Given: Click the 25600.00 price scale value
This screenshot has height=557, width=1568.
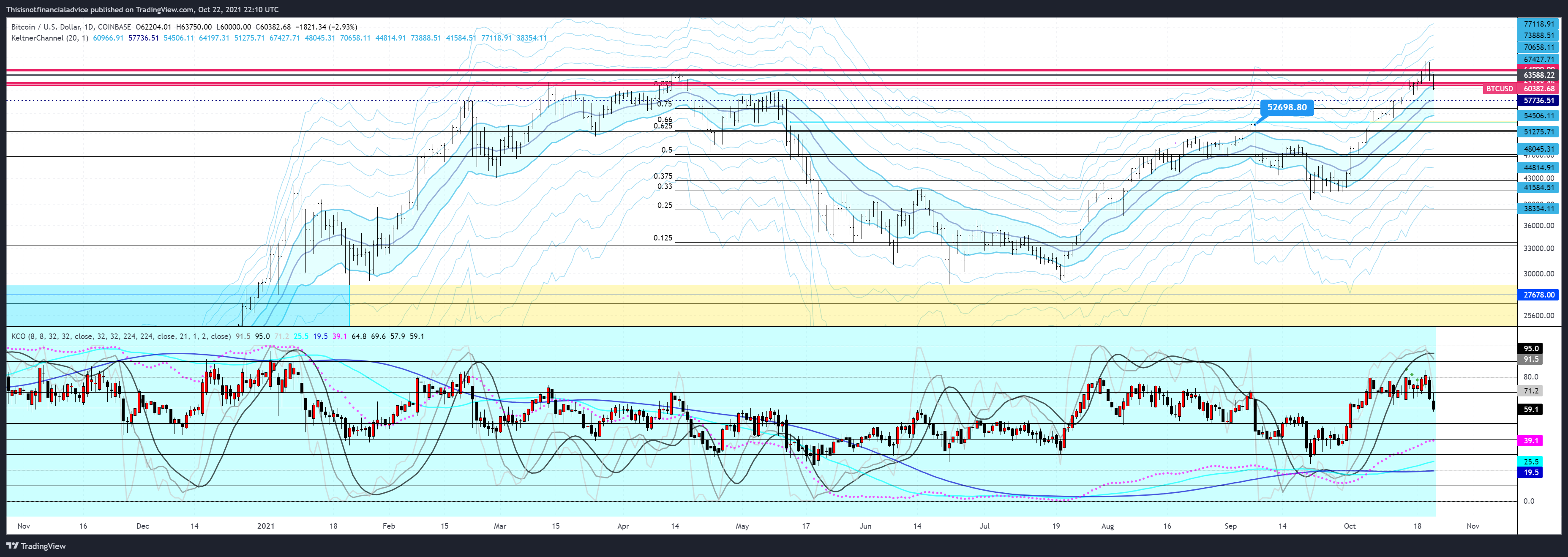Looking at the screenshot, I should 1539,316.
